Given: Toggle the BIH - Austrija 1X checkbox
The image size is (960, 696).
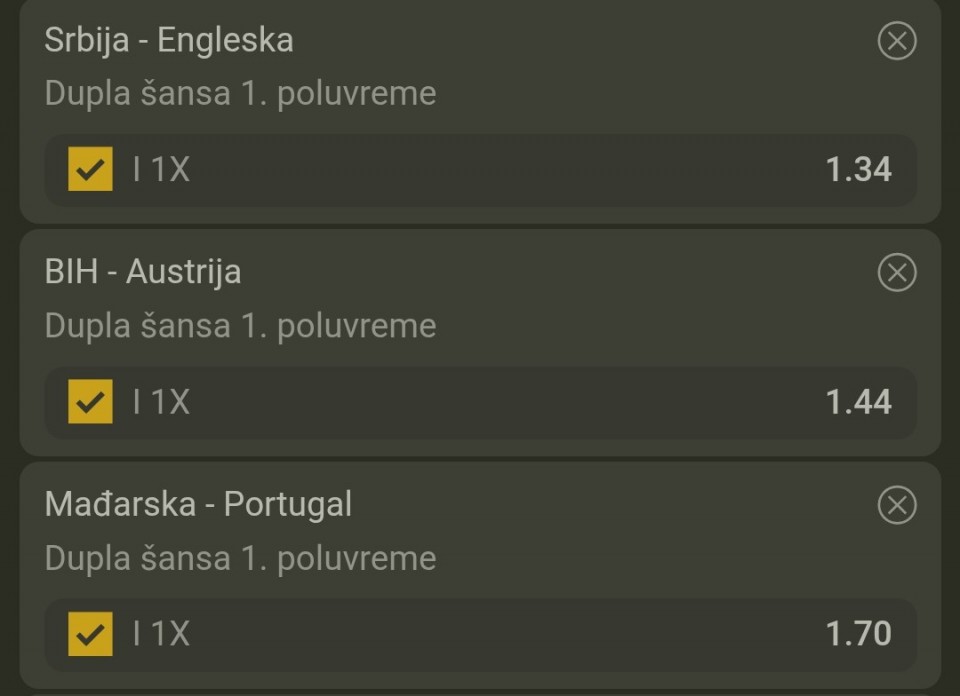Looking at the screenshot, I should 90,401.
